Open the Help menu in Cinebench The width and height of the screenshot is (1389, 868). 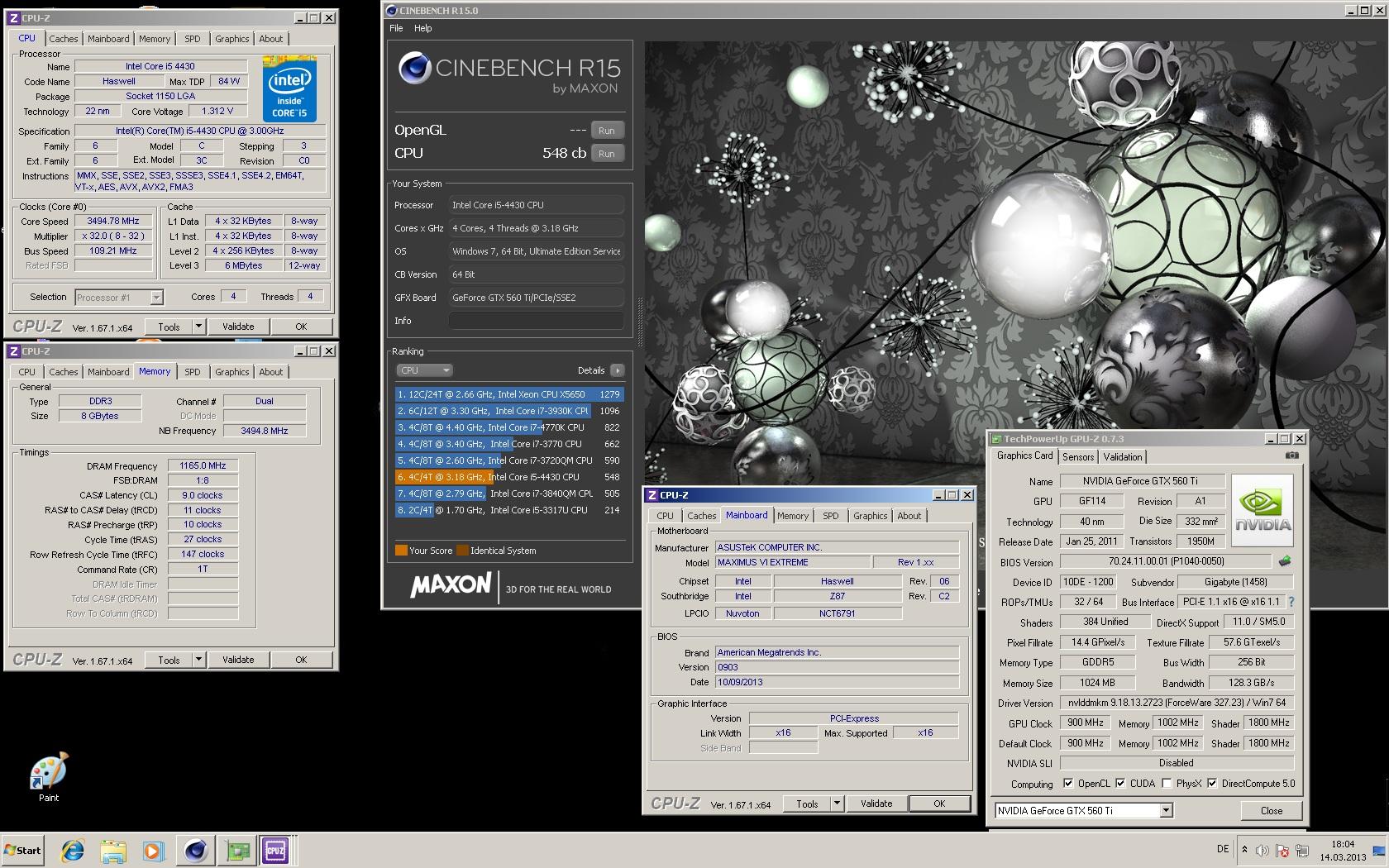pyautogui.click(x=422, y=28)
